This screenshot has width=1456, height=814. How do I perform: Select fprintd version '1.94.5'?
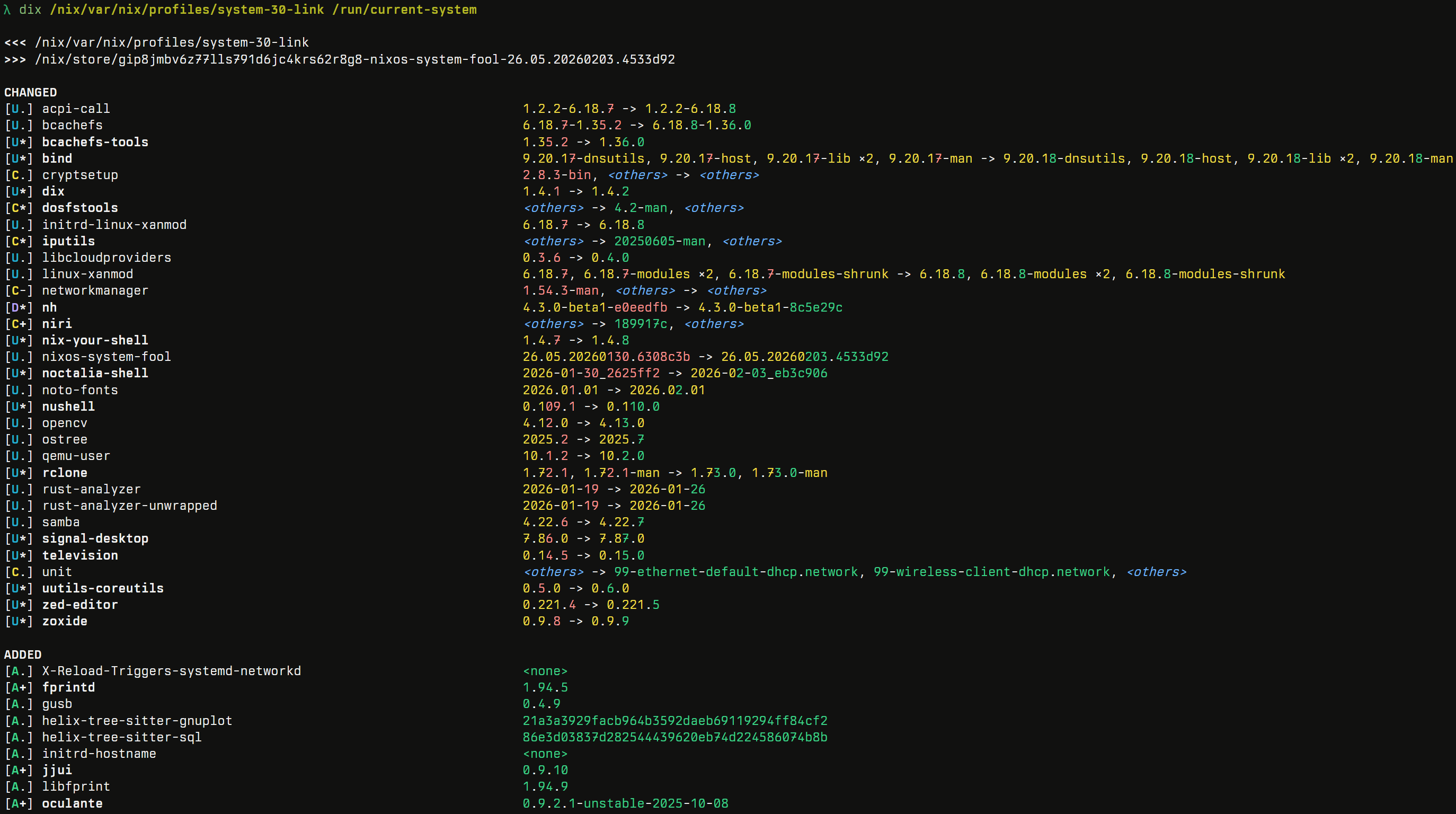[x=545, y=687]
